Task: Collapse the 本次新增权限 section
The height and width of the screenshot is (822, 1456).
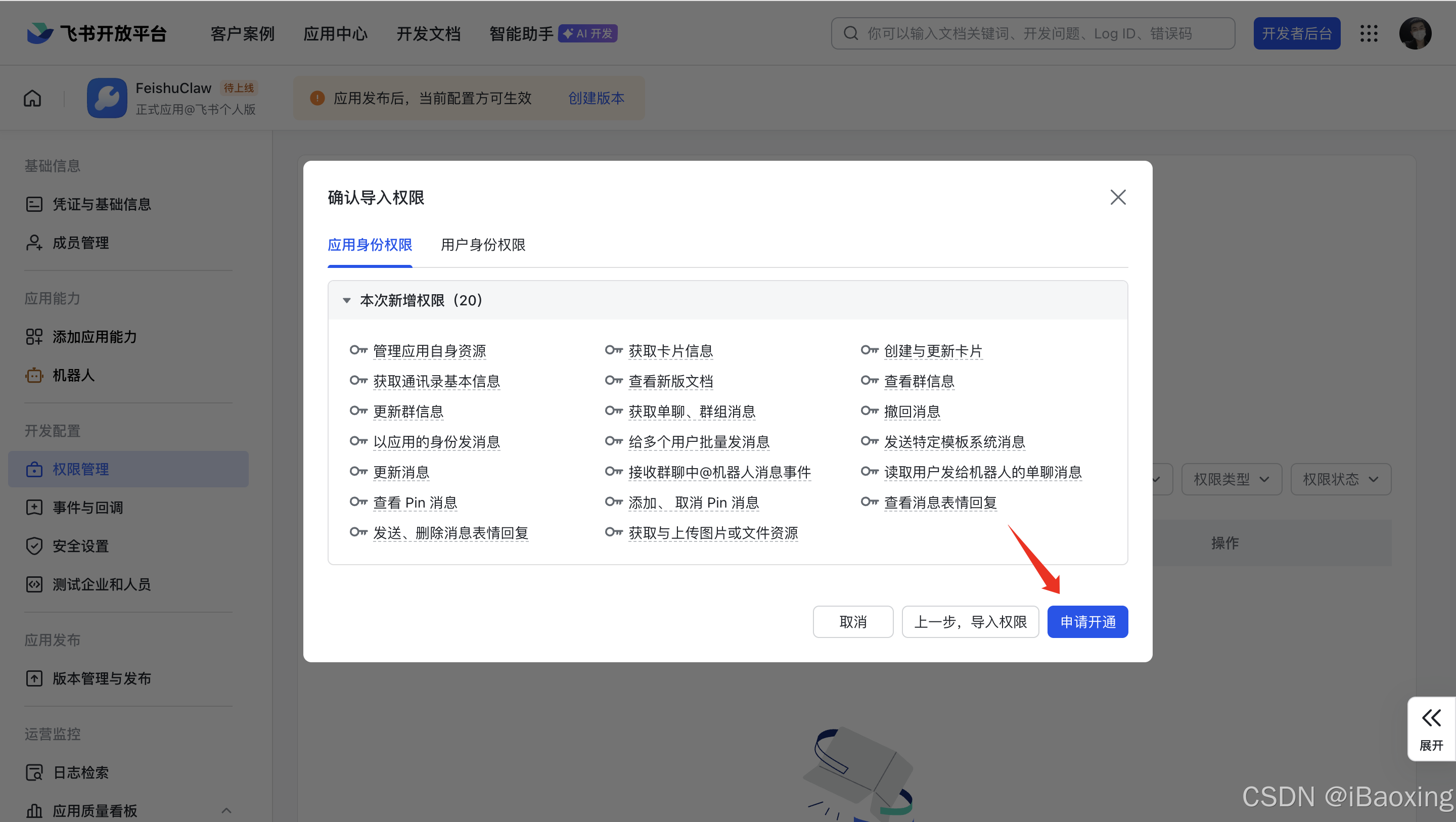Action: click(346, 300)
